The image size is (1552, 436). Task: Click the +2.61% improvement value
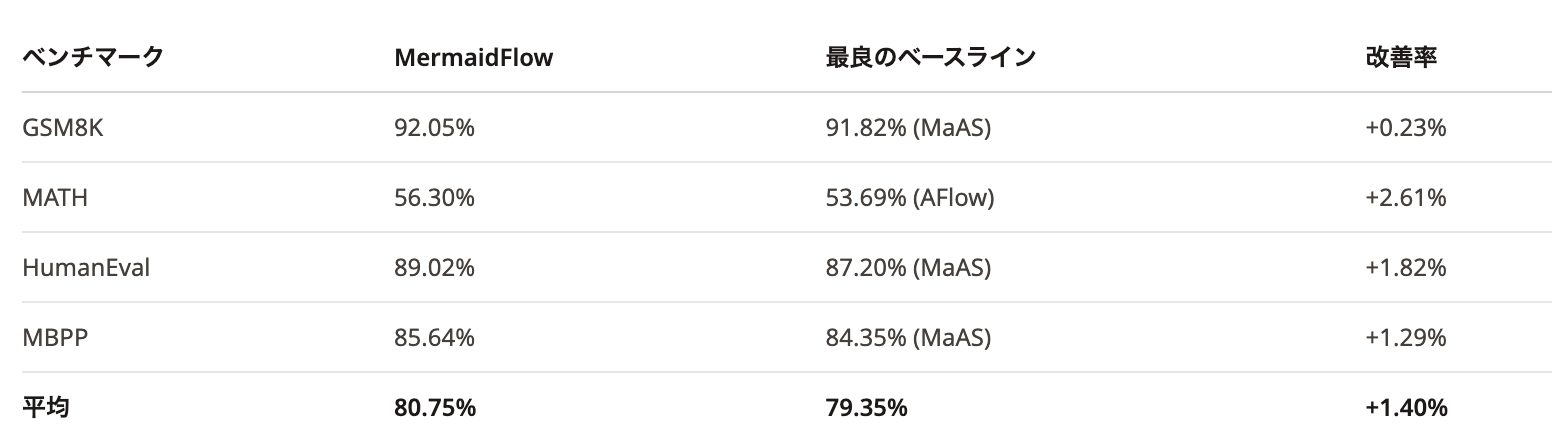click(x=1405, y=197)
